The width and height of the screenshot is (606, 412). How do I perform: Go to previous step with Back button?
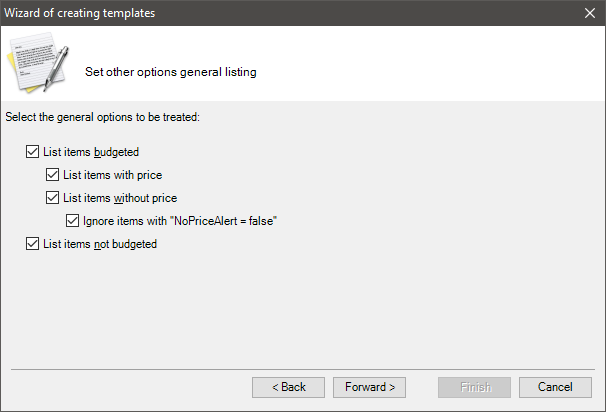[x=288, y=387]
